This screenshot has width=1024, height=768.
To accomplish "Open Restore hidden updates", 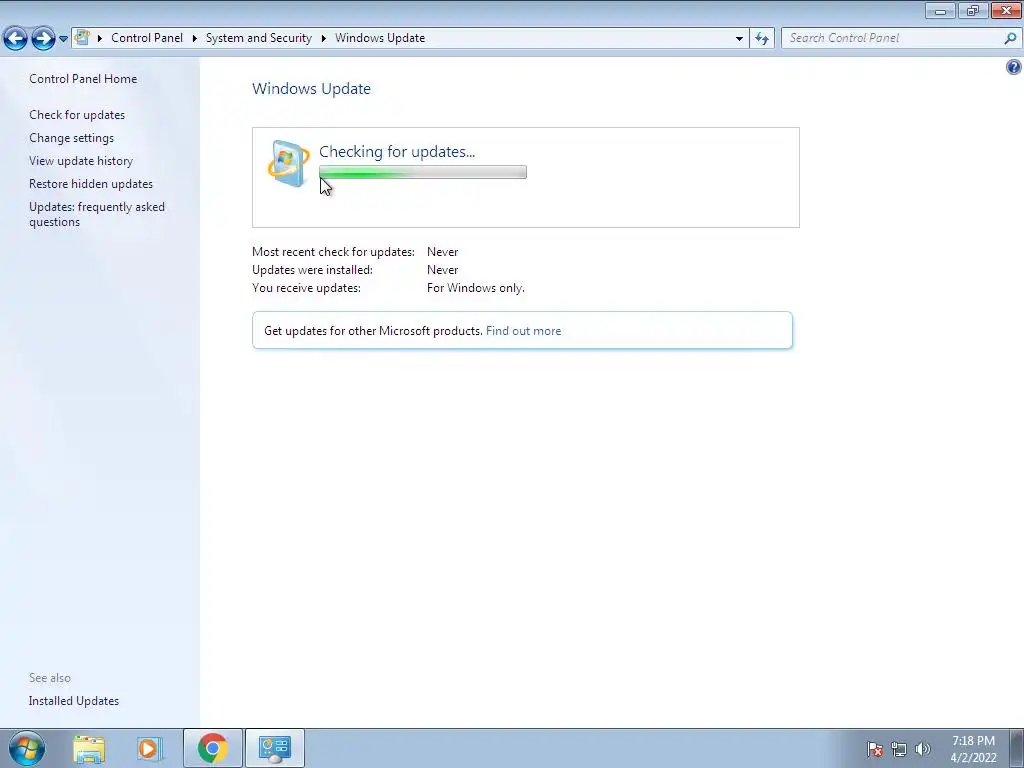I will pos(91,184).
